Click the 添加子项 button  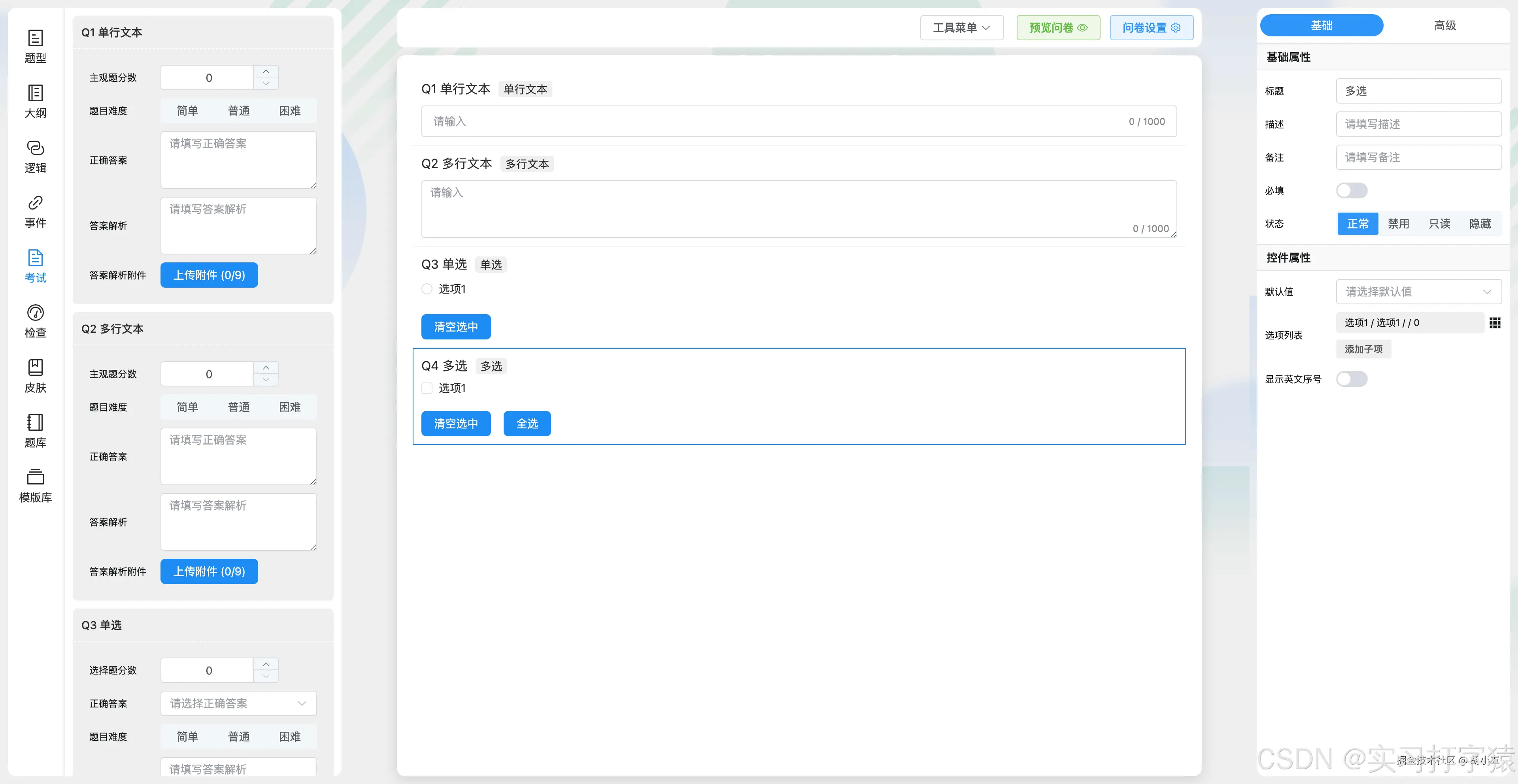1363,349
